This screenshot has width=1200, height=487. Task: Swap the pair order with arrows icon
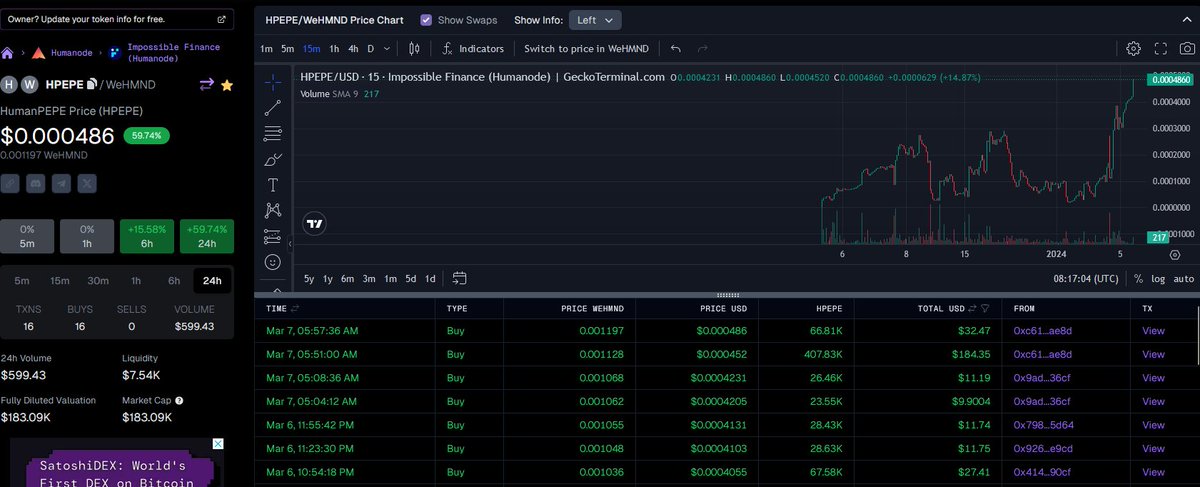point(207,85)
